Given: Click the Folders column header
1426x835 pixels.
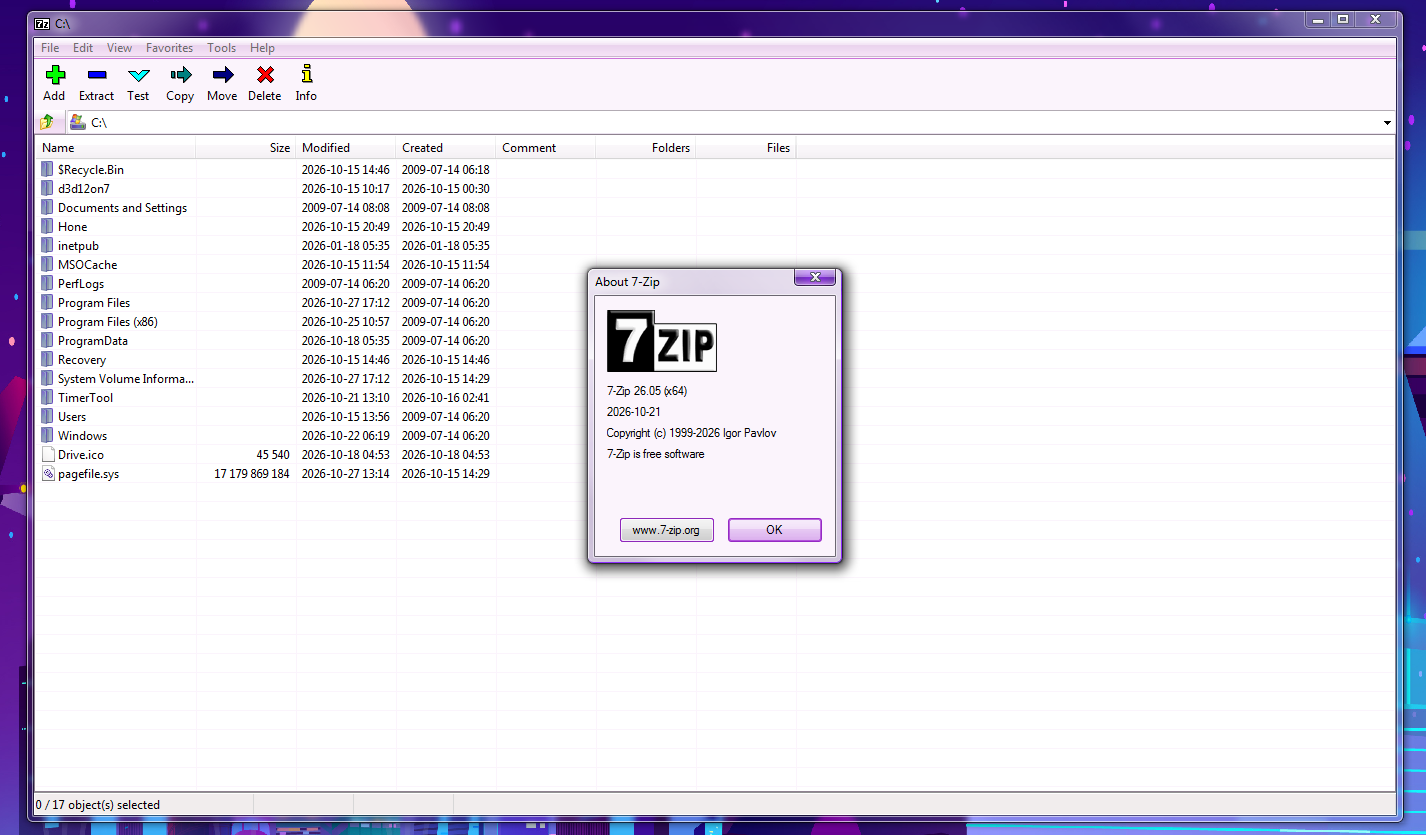Looking at the screenshot, I should pos(646,147).
